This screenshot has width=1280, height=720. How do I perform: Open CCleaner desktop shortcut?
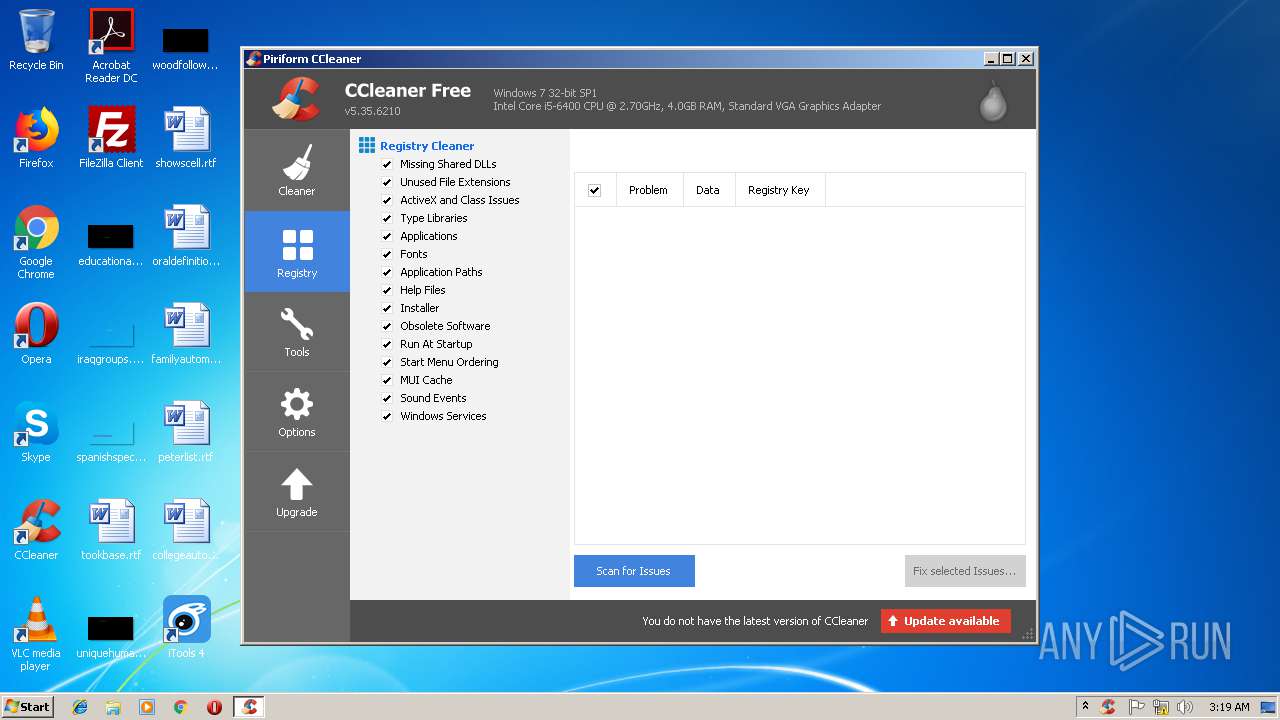tap(36, 530)
